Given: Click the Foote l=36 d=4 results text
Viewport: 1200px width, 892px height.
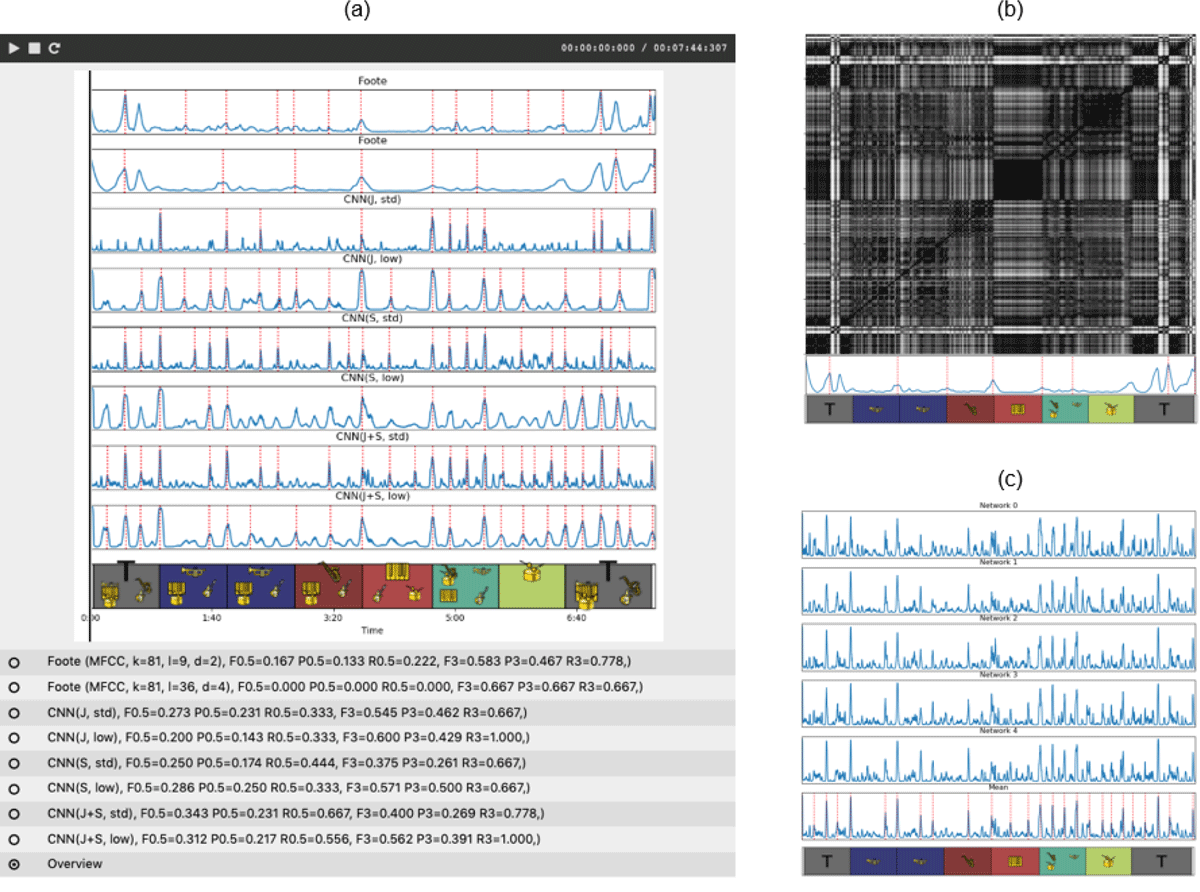Looking at the screenshot, I should pos(344,687).
